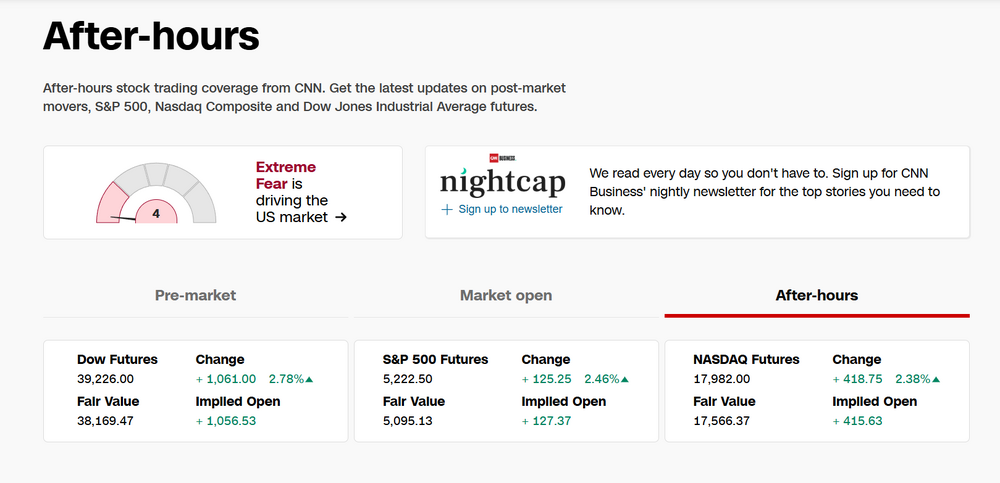Click the gauge value number 4
Image resolution: width=1000 pixels, height=483 pixels.
point(156,213)
